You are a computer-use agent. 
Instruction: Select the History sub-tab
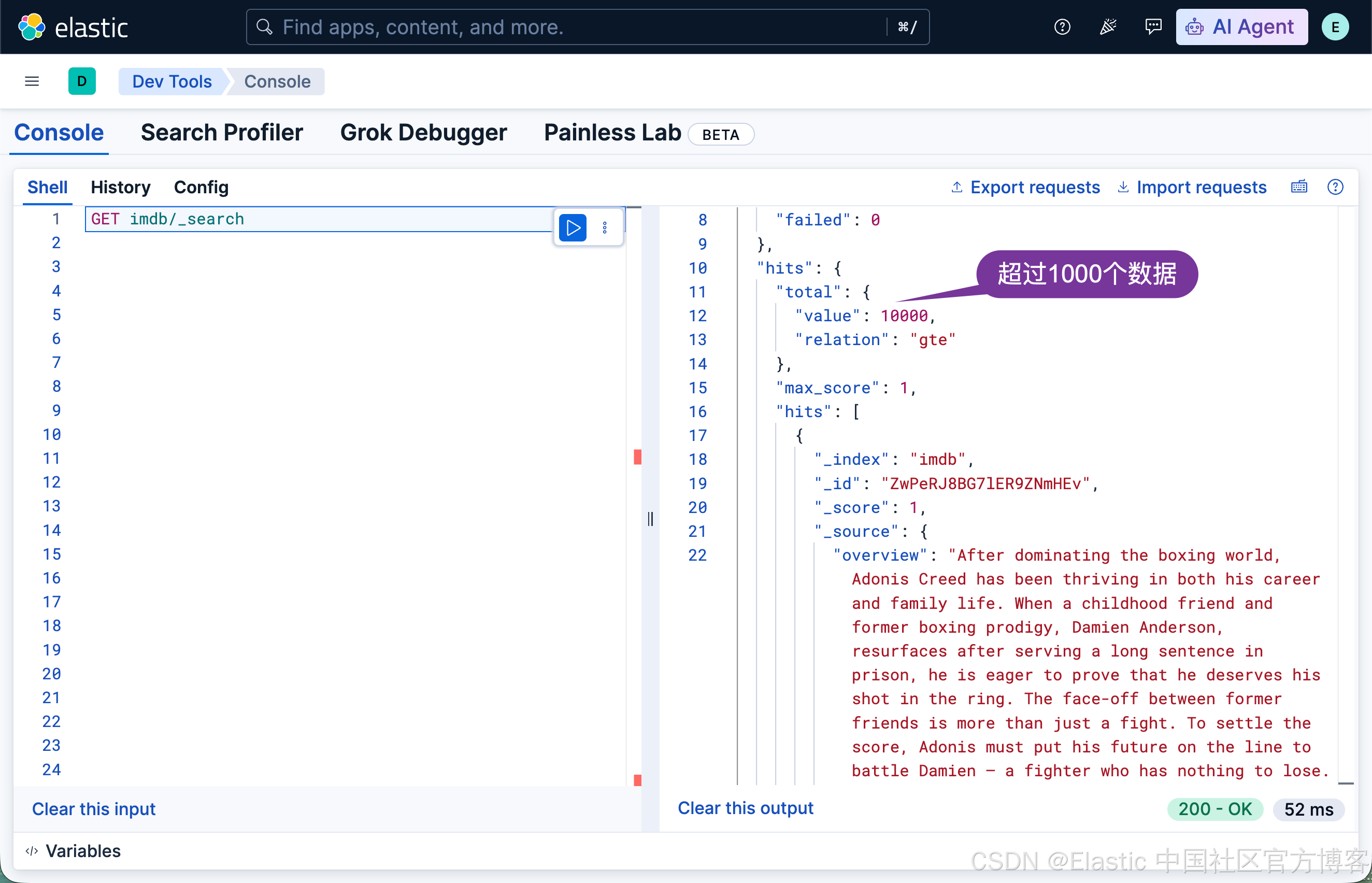[120, 188]
